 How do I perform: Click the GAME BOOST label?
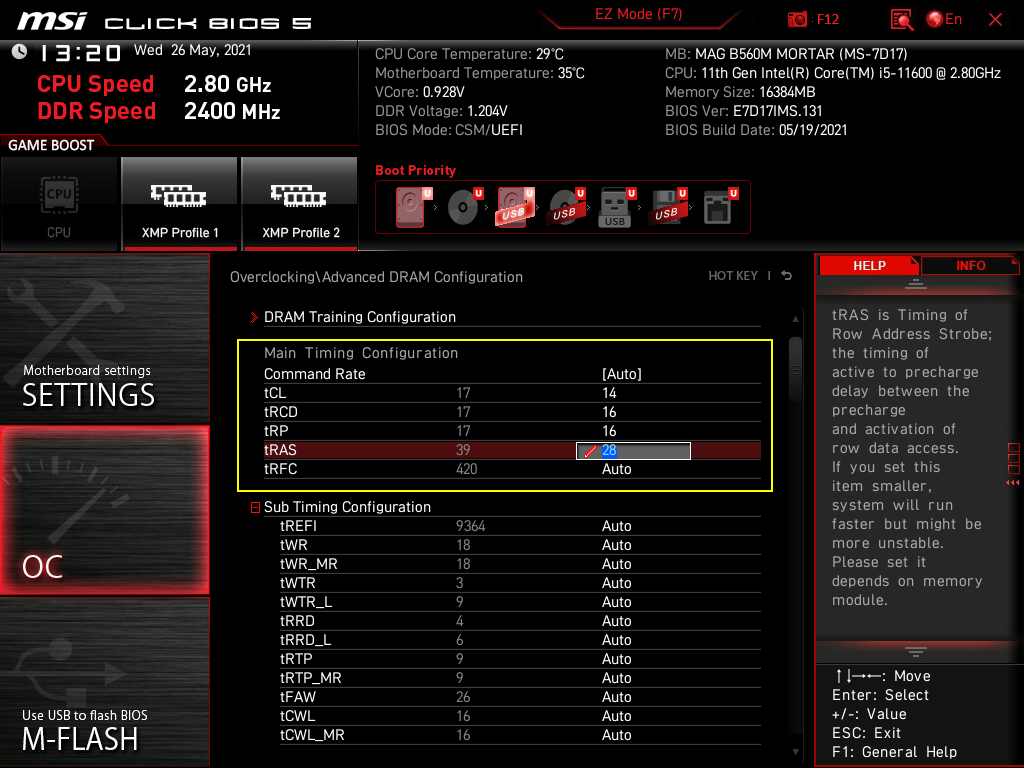(x=51, y=145)
